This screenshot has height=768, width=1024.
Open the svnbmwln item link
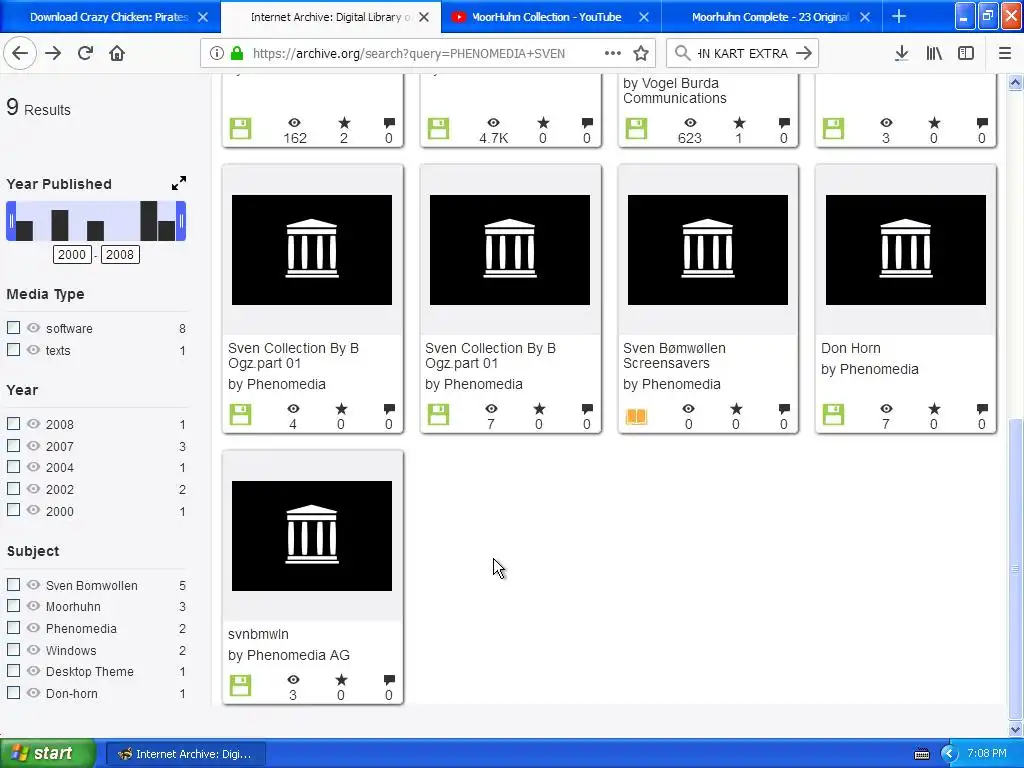[259, 634]
